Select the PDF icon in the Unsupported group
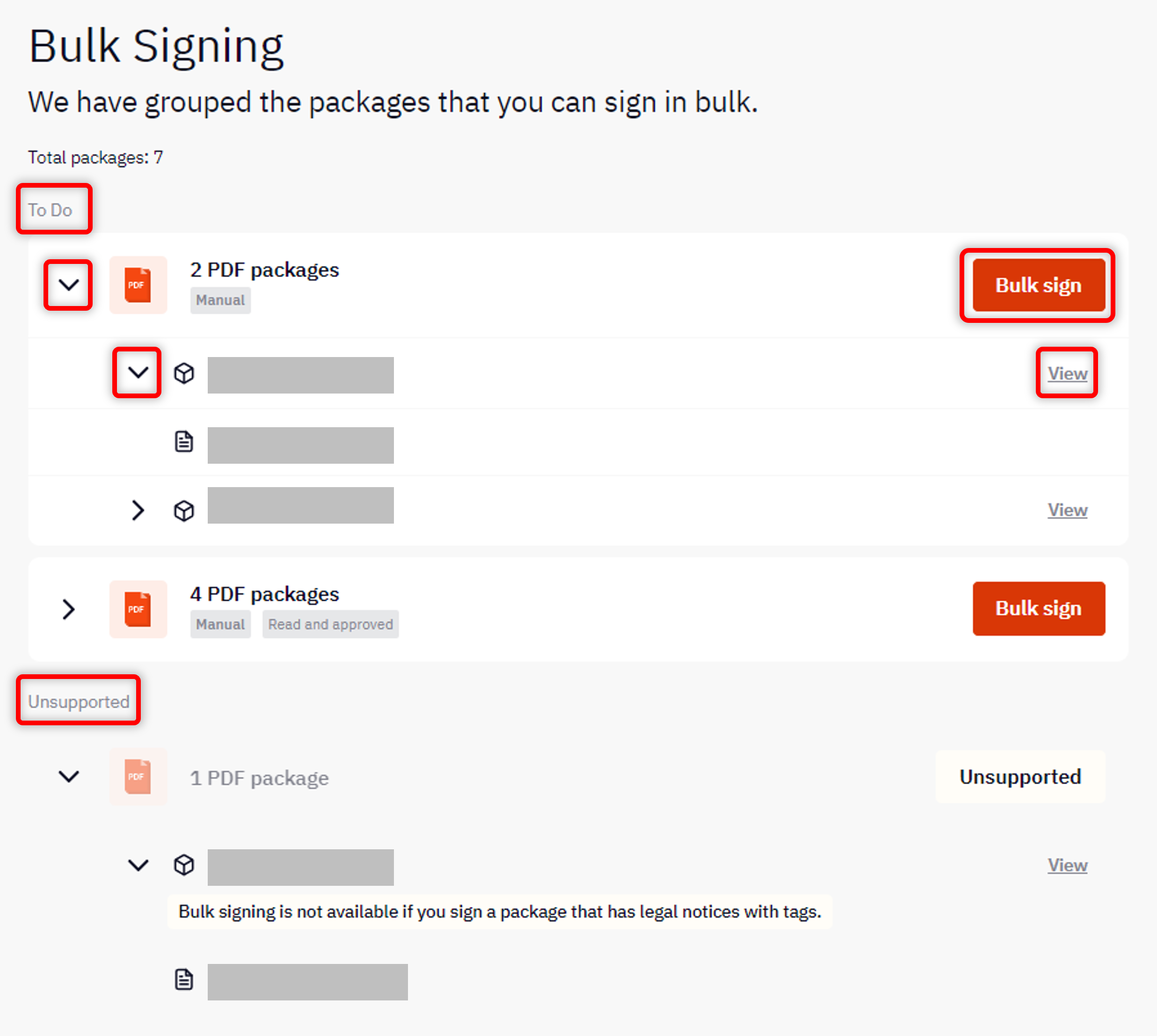1157x1036 pixels. [138, 777]
